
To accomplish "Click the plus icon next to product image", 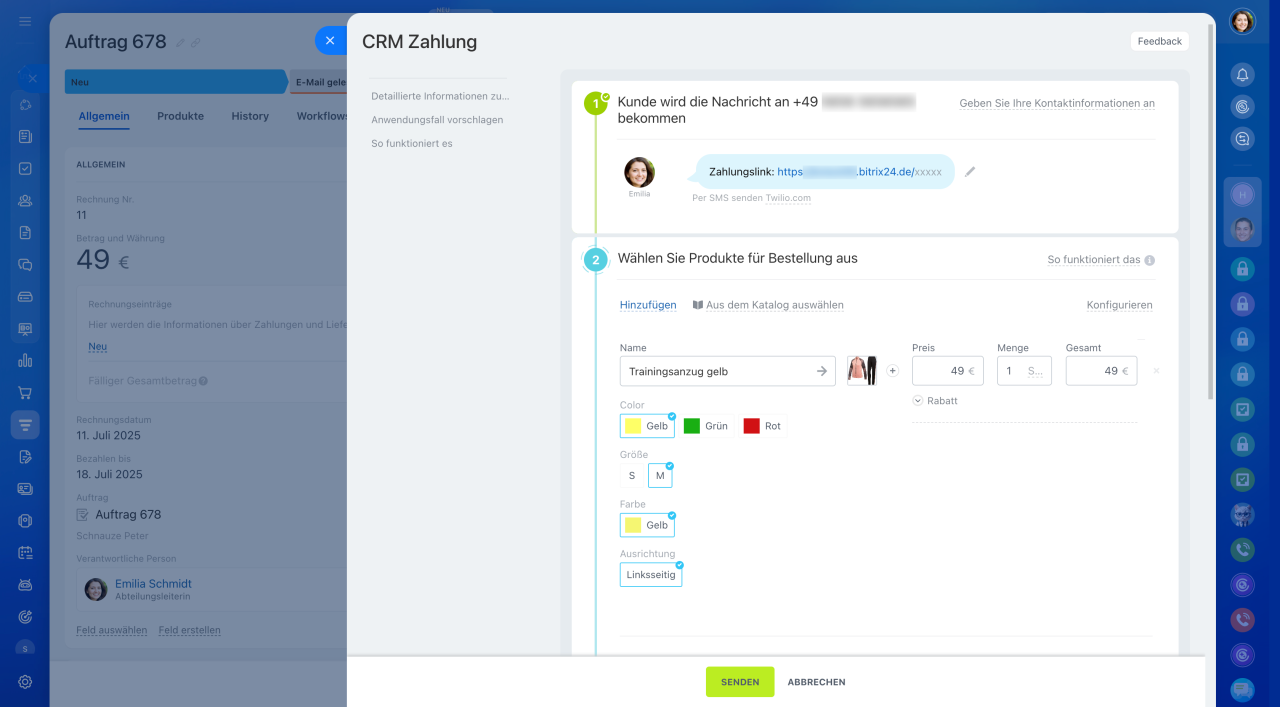I will (x=893, y=371).
